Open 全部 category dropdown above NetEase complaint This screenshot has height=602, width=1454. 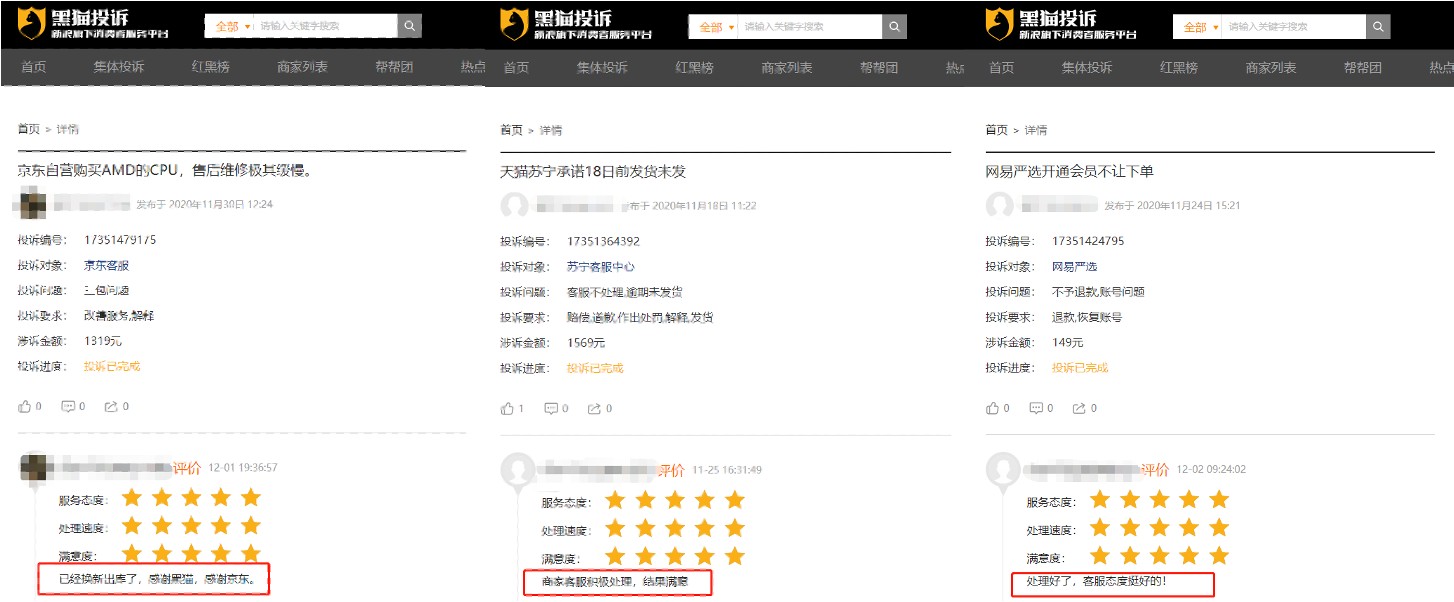(x=1198, y=27)
